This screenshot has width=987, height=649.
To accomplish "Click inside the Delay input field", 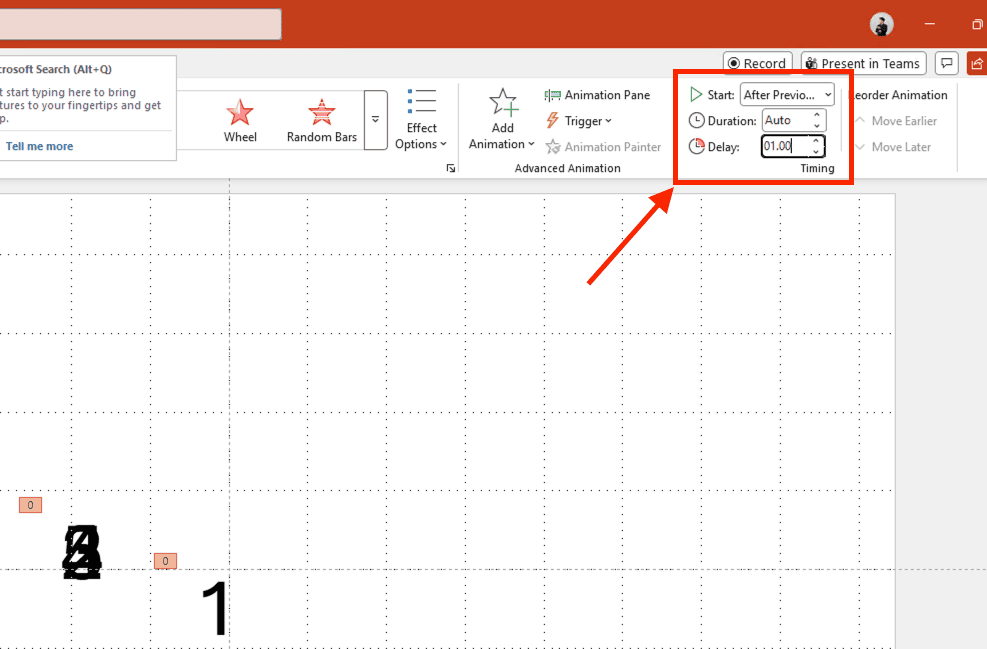I will click(x=784, y=146).
